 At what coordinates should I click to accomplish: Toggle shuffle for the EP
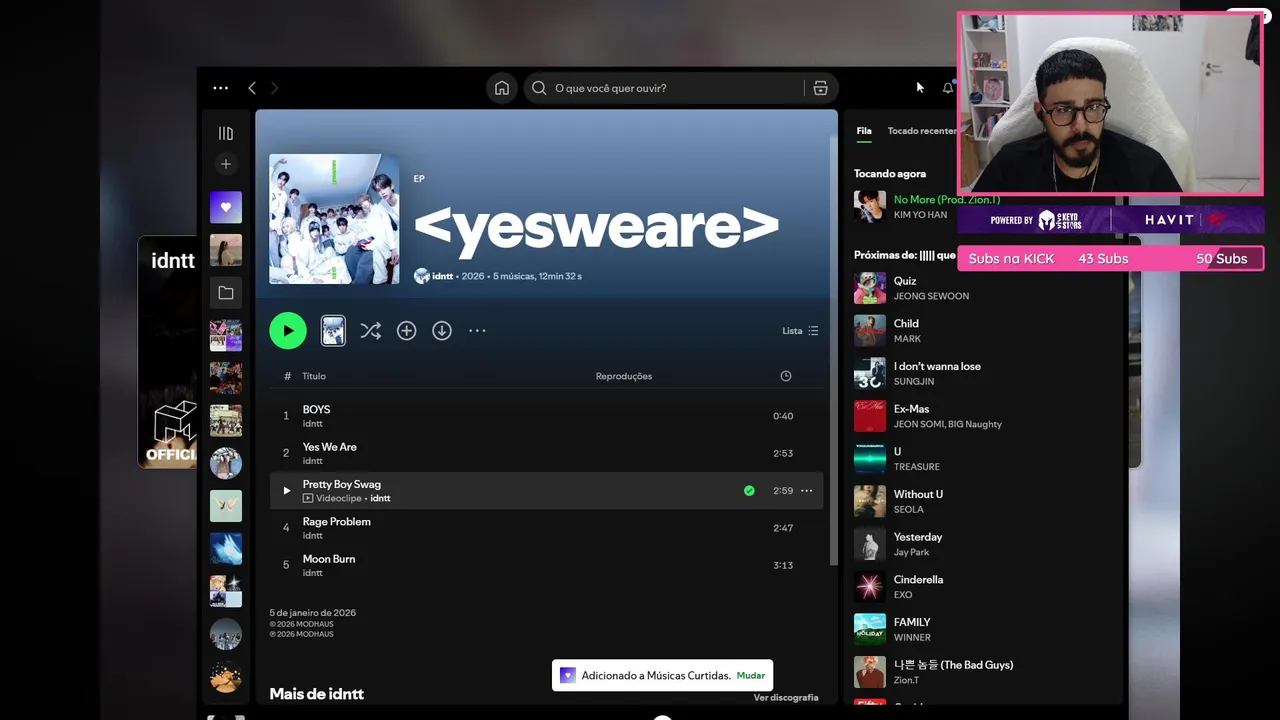point(371,330)
